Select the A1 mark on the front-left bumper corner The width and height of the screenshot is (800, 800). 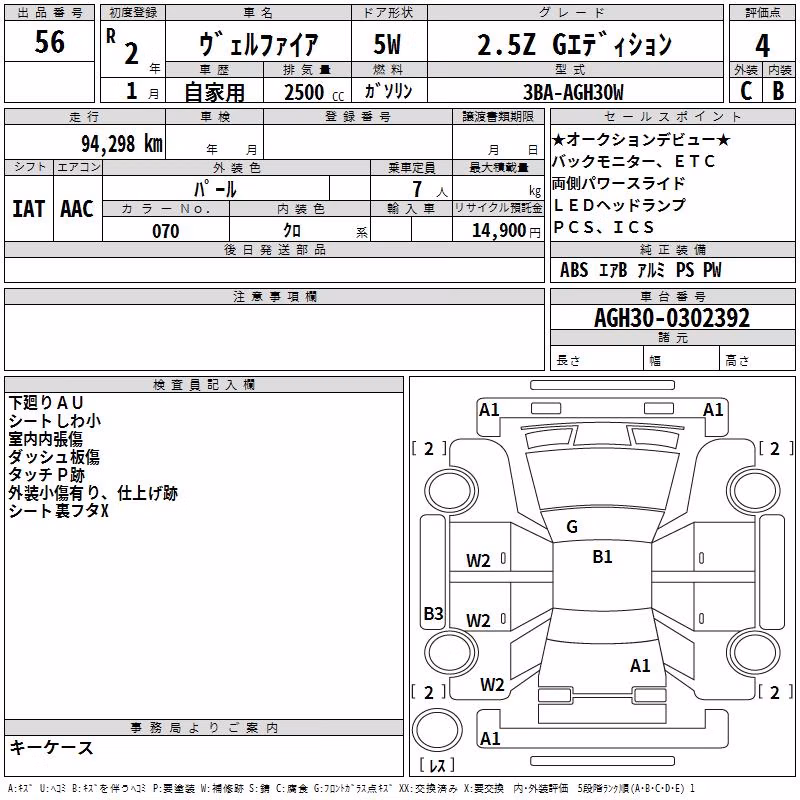489,410
